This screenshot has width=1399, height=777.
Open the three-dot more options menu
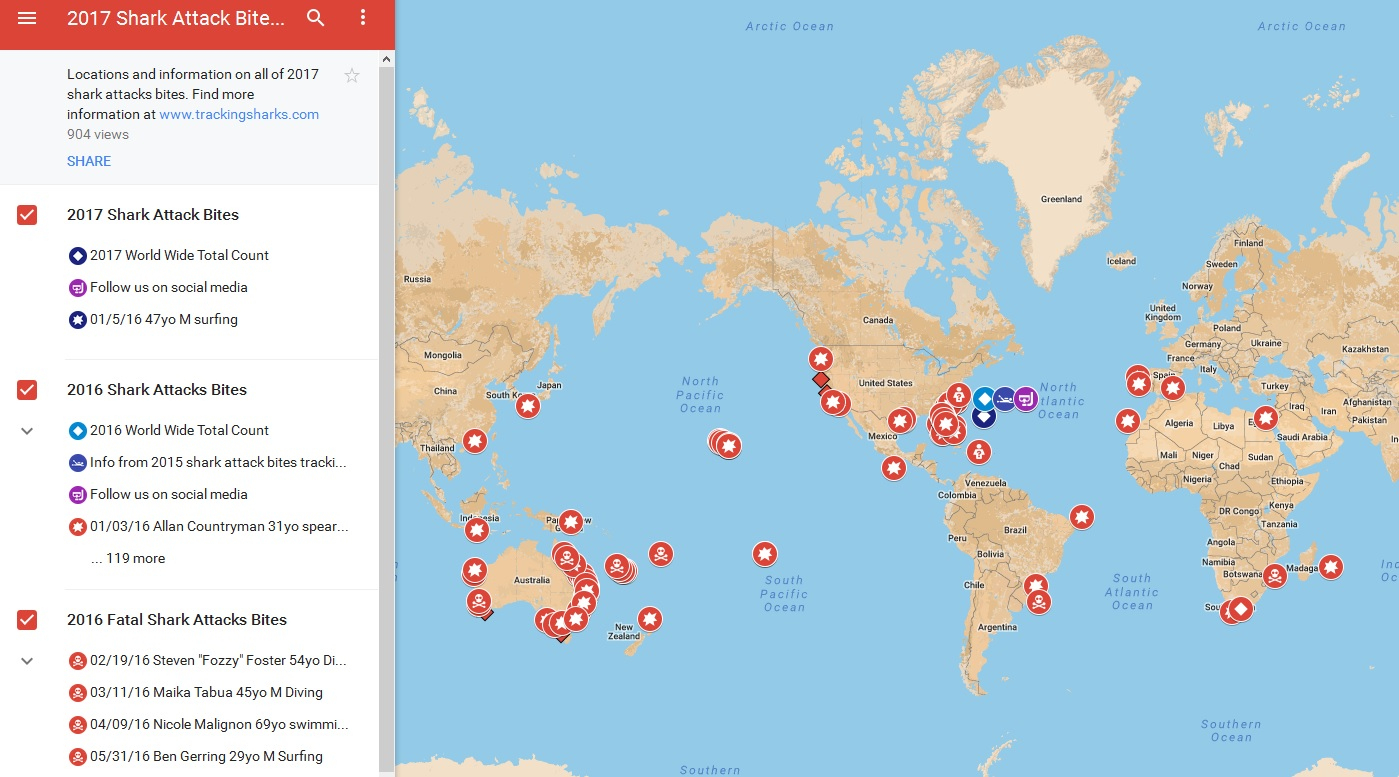(x=363, y=18)
